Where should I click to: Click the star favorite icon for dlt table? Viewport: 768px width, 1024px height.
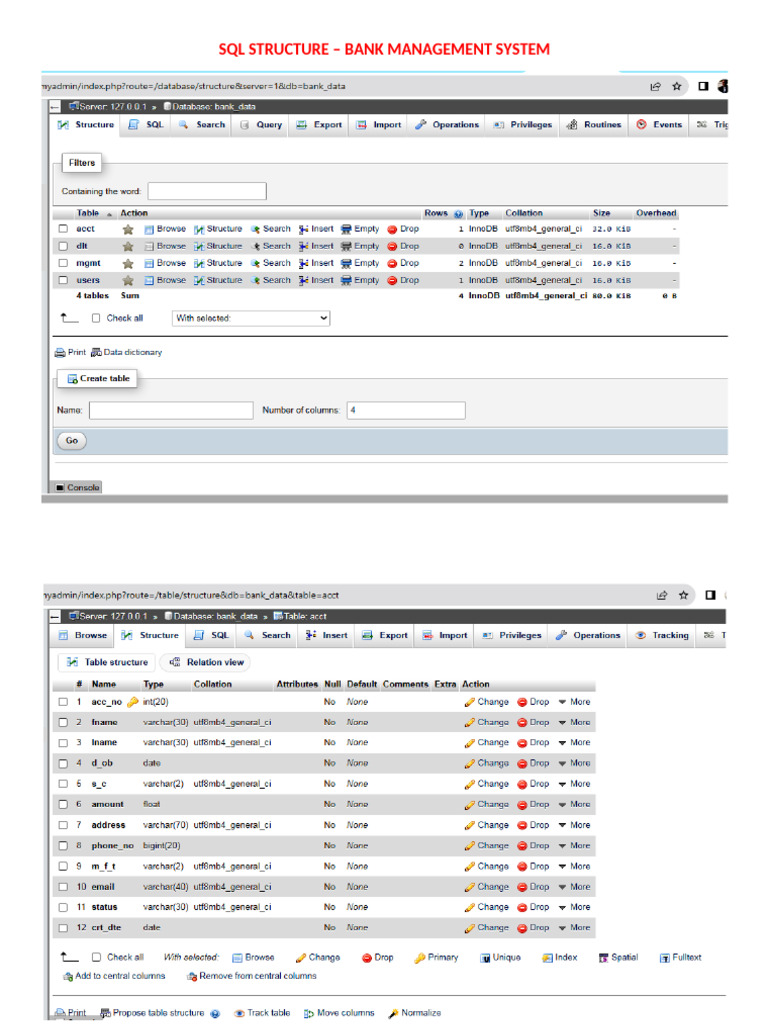tap(128, 246)
